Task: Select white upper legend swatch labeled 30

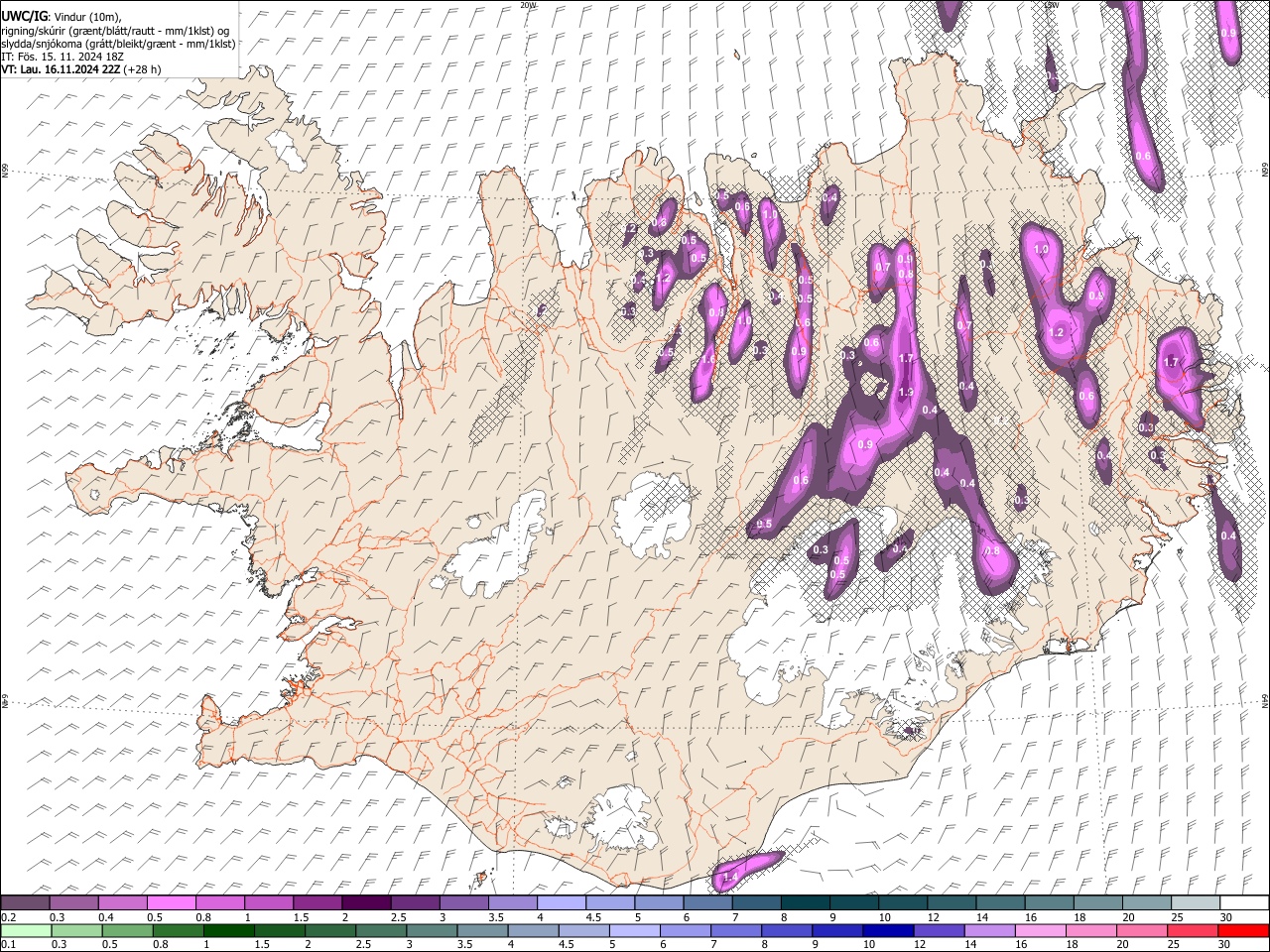Action: click(1243, 902)
